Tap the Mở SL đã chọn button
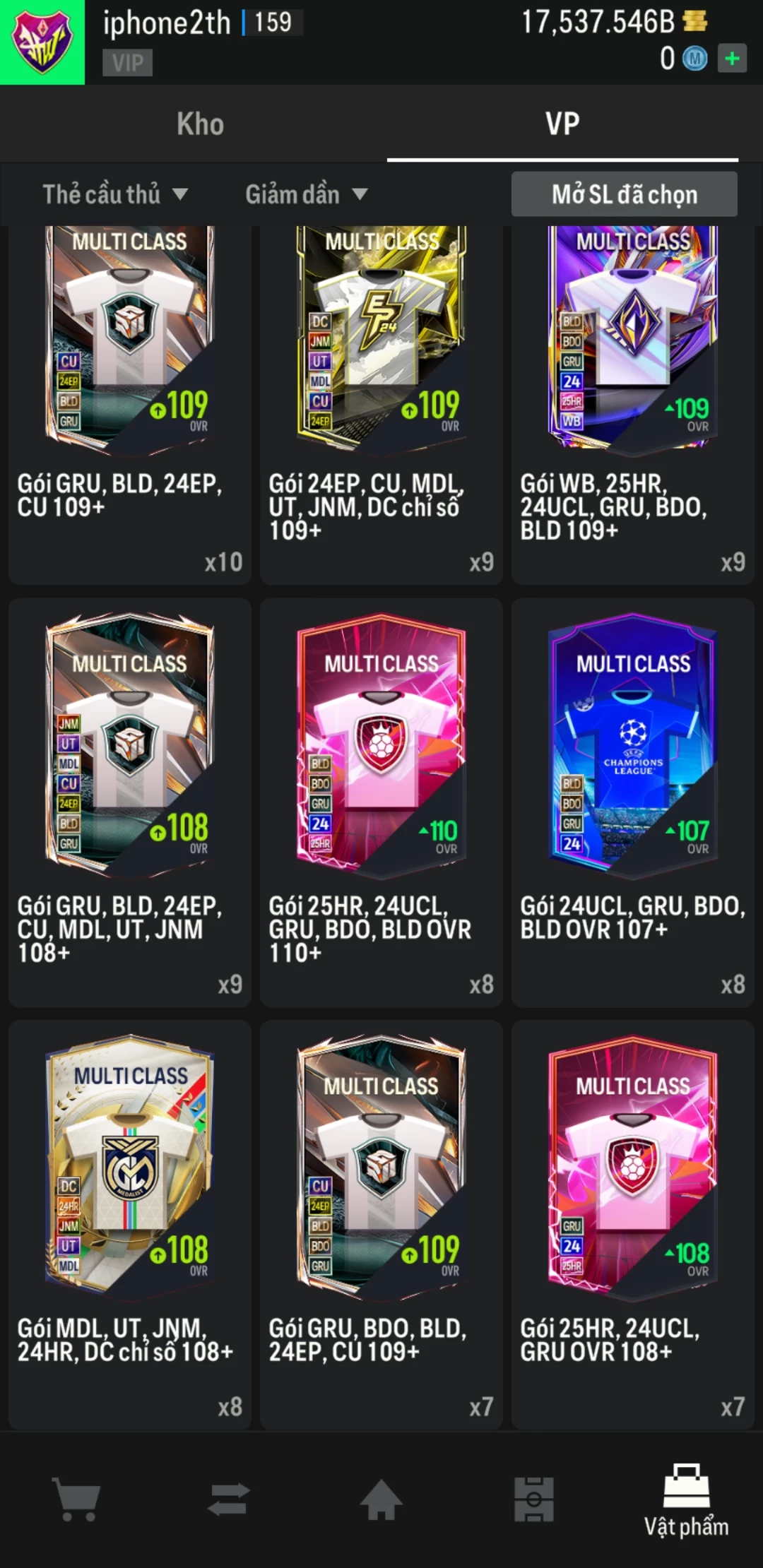The image size is (763, 1568). [625, 194]
